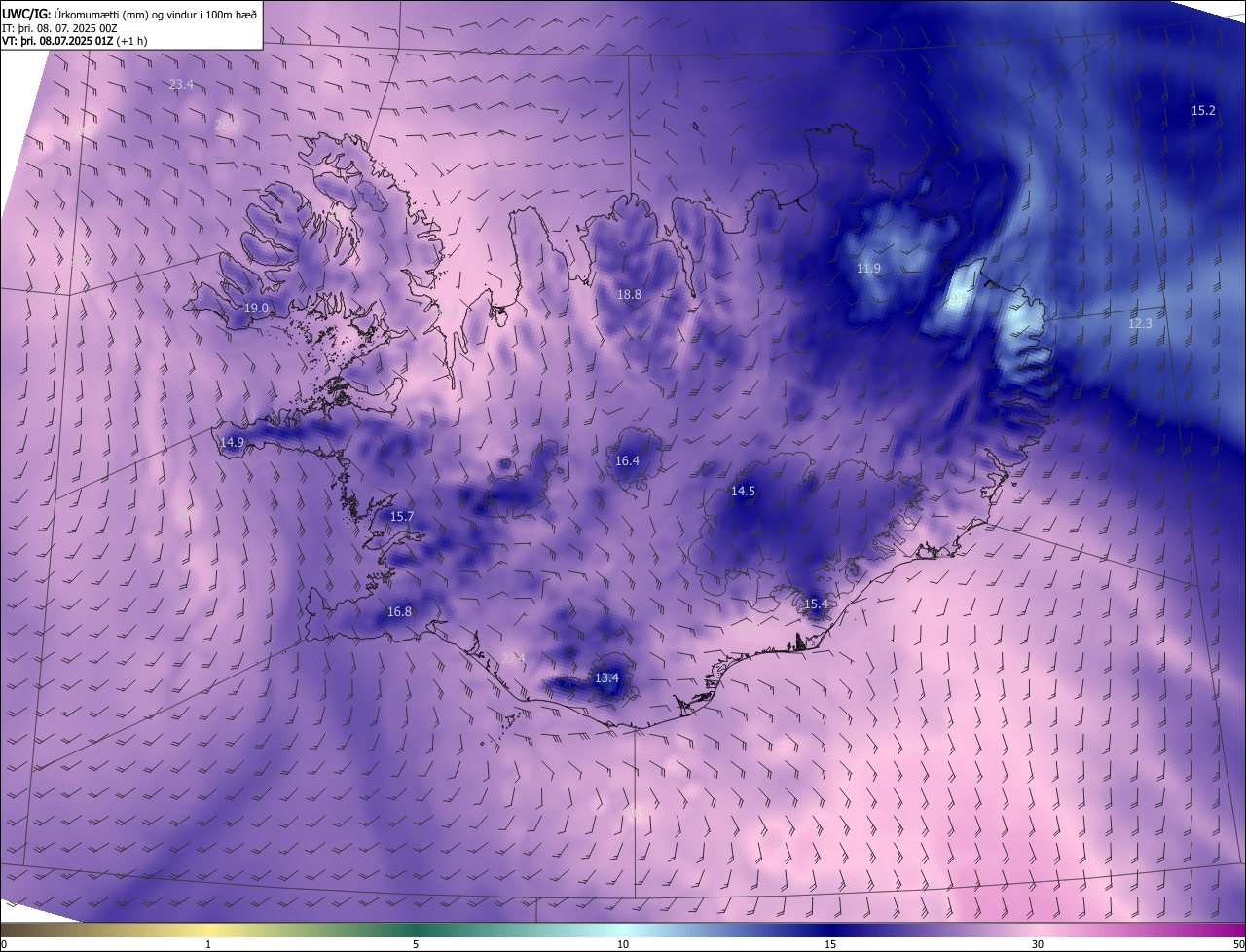Click the colorbar just above the 10 label
This screenshot has height=952, width=1246.
coord(623,930)
